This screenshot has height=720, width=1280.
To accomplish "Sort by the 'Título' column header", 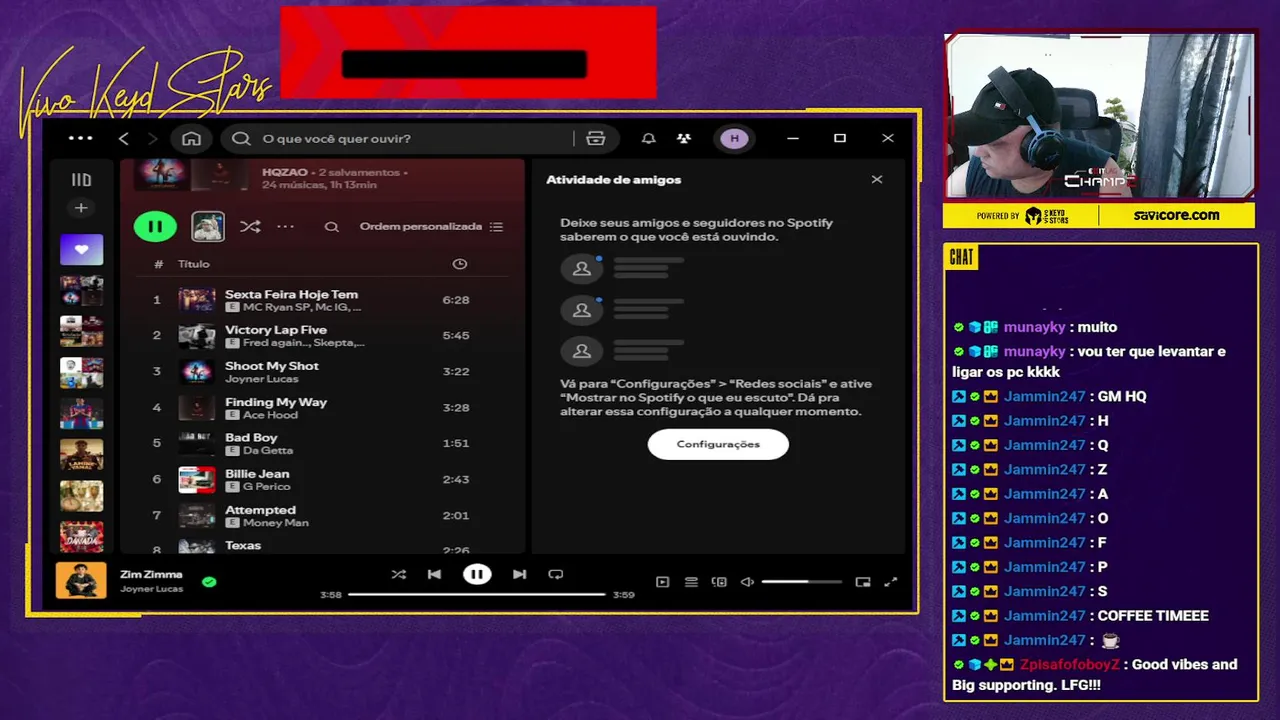I will [194, 264].
